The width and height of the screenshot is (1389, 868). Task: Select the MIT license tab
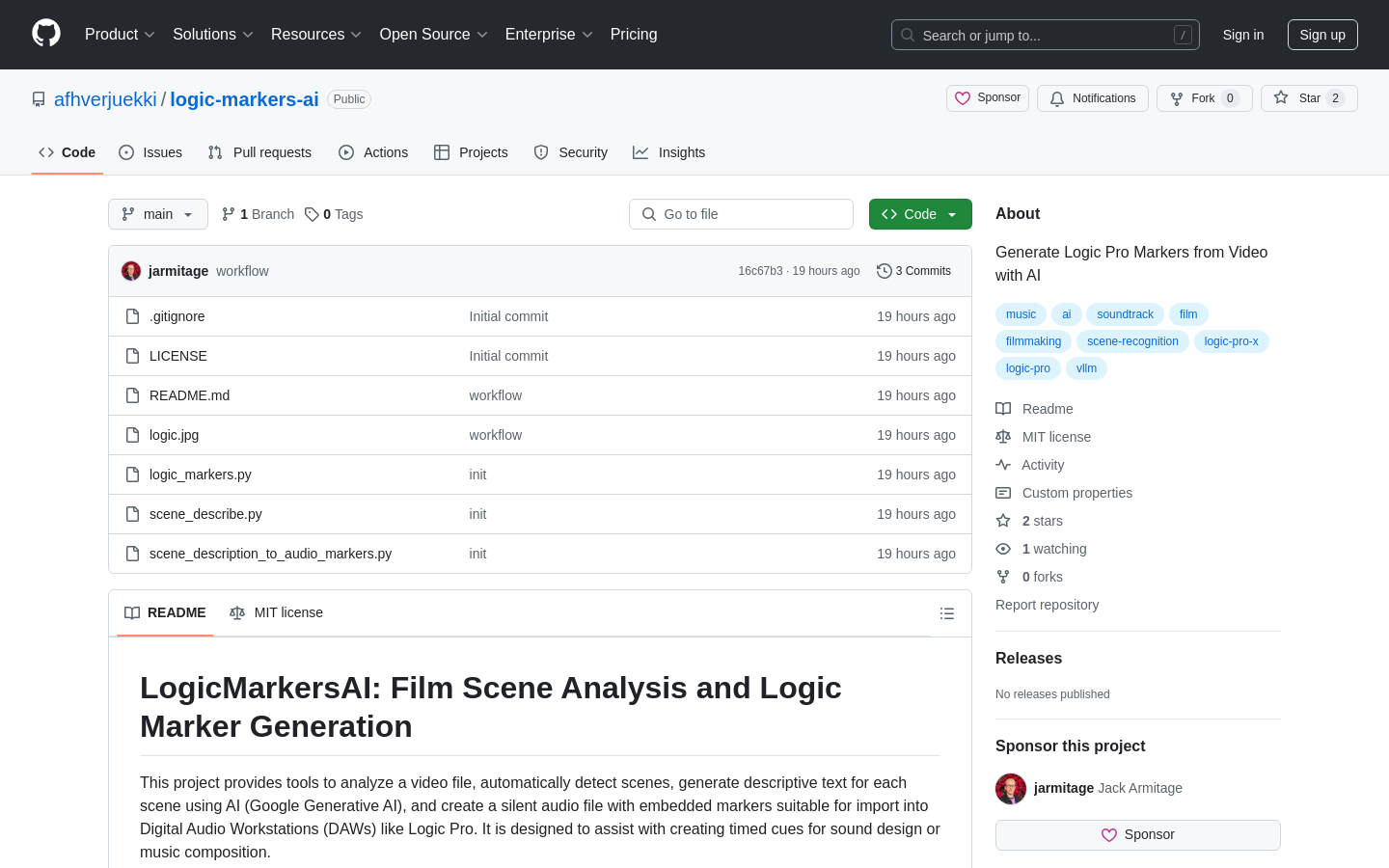point(276,612)
